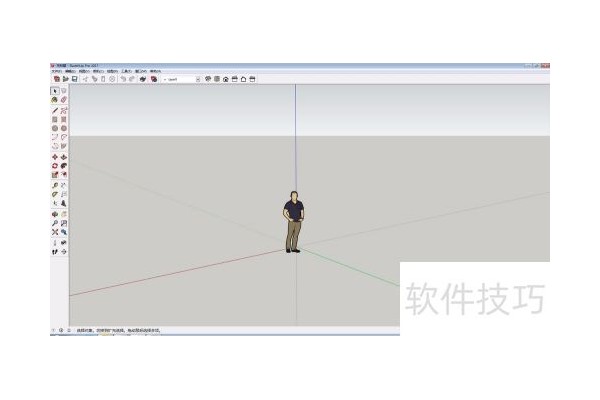This screenshot has height=400, width=600.
Task: Activate the Move tool
Action: click(55, 157)
